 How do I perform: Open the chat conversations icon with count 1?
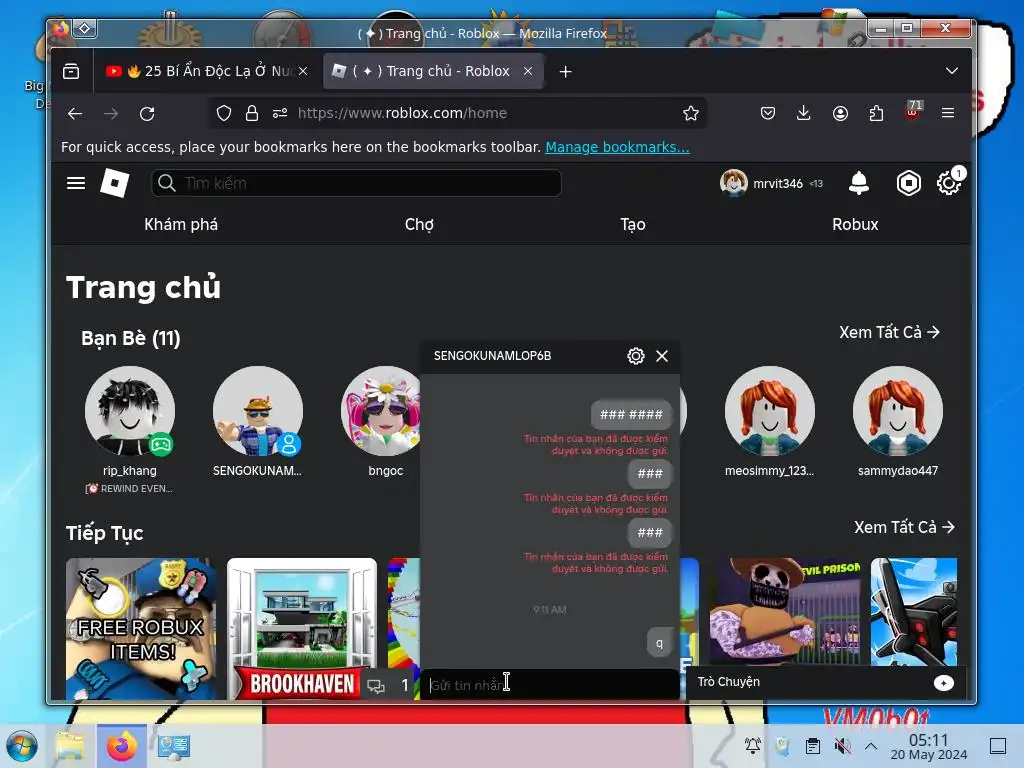[x=389, y=685]
